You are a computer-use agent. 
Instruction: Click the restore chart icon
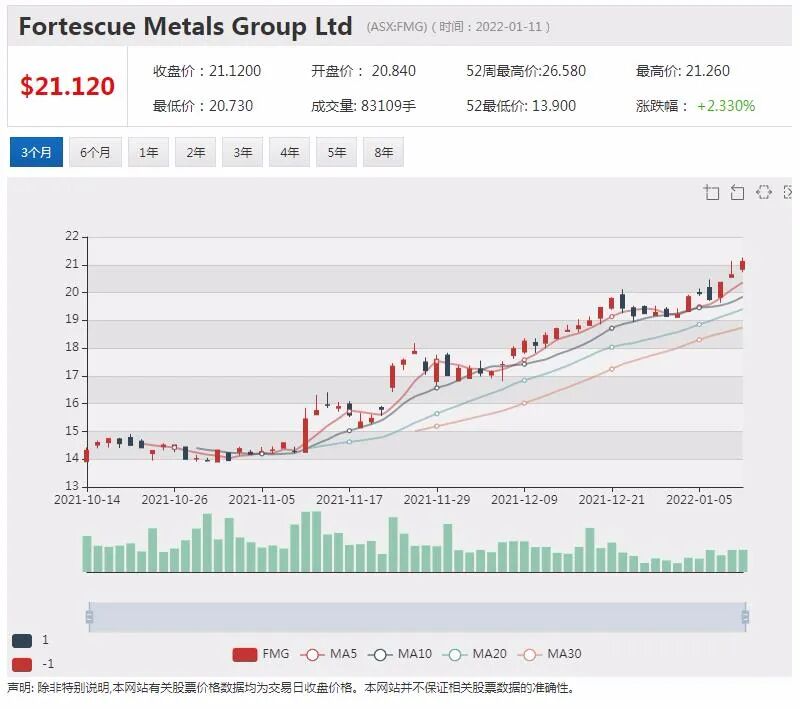(x=764, y=192)
